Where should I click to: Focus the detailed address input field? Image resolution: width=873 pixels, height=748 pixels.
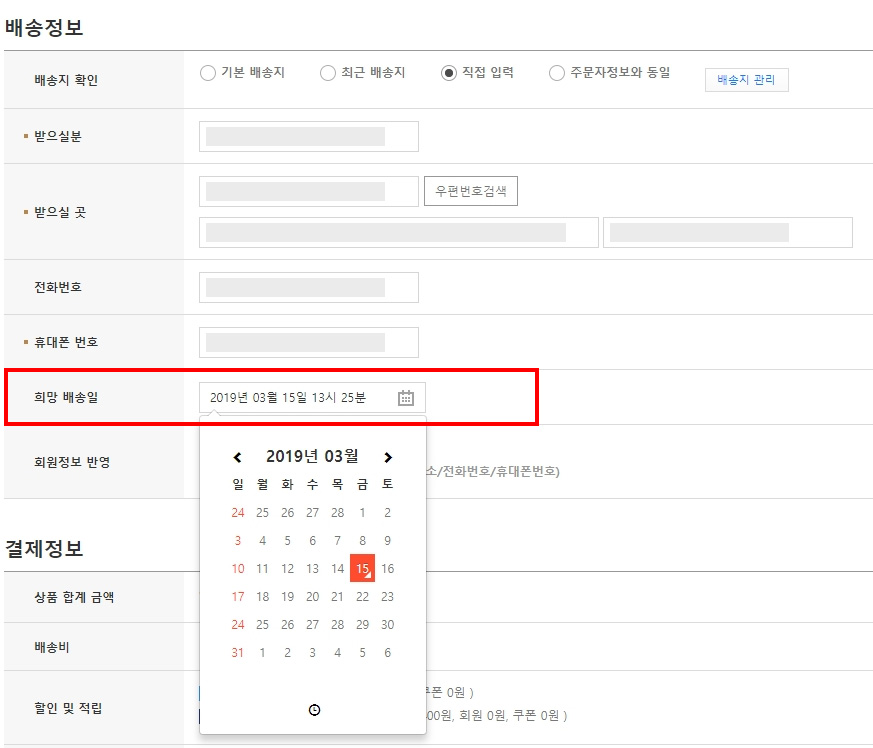pyautogui.click(x=728, y=232)
